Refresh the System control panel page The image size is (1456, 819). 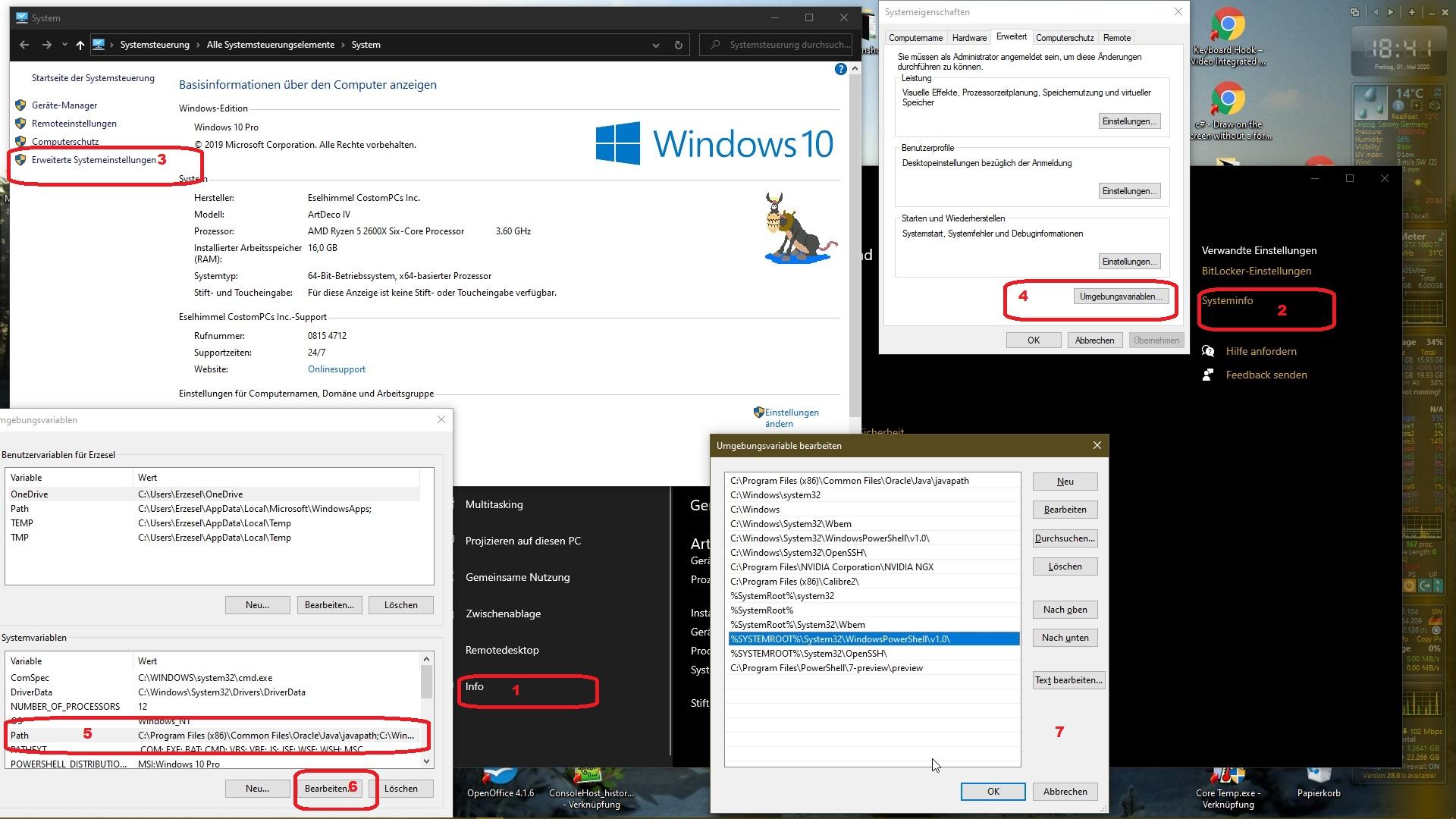click(678, 45)
